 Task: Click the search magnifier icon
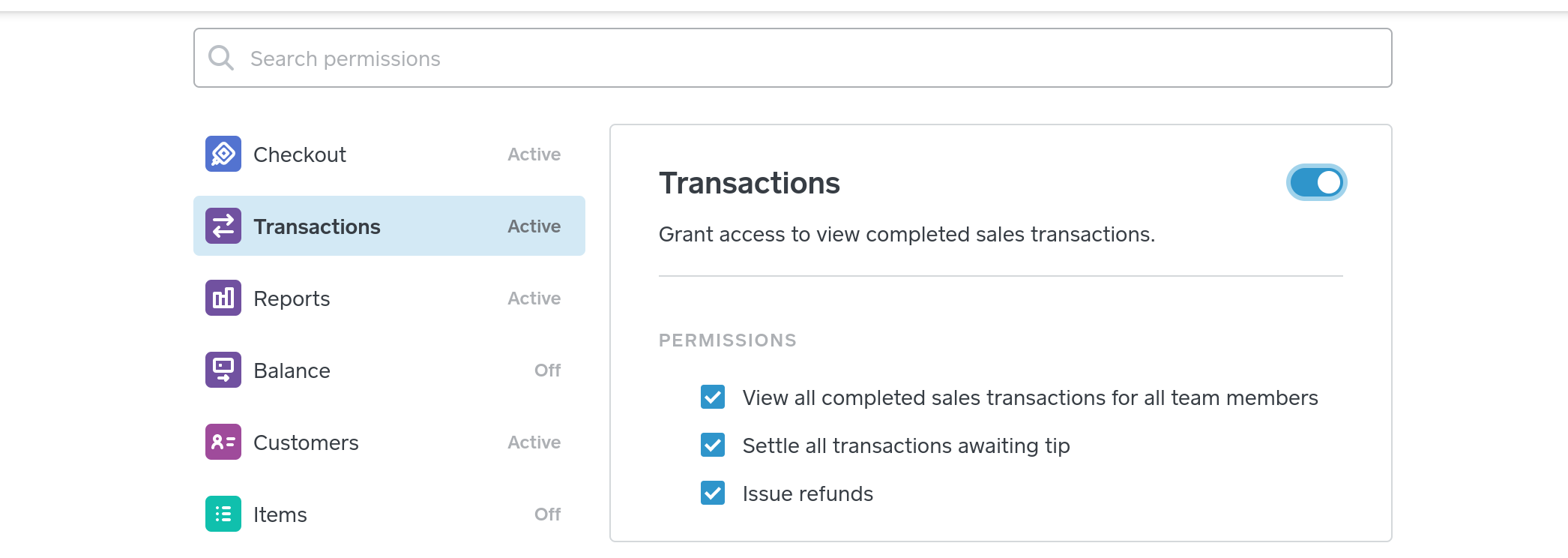point(221,58)
